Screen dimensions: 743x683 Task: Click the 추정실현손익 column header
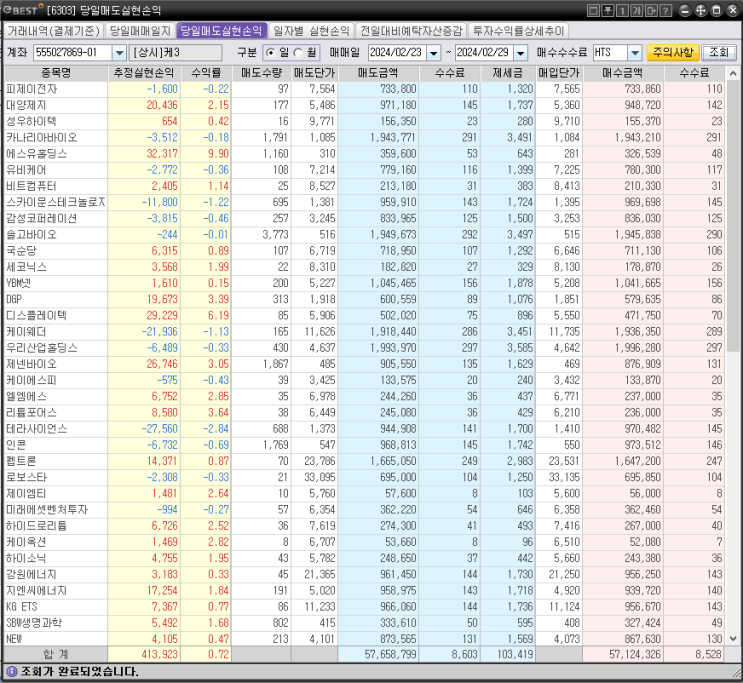point(144,73)
